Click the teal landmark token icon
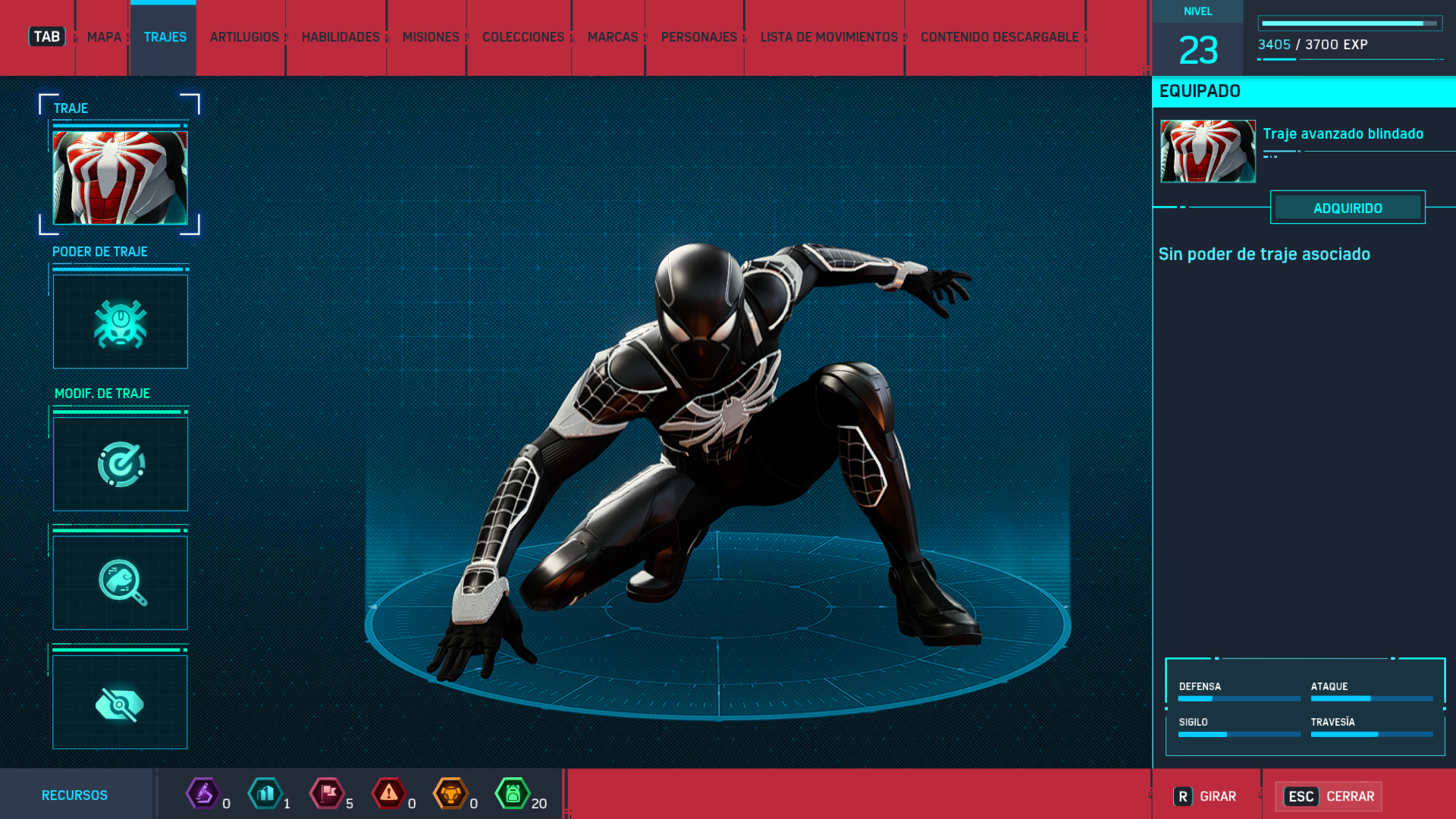 (265, 794)
